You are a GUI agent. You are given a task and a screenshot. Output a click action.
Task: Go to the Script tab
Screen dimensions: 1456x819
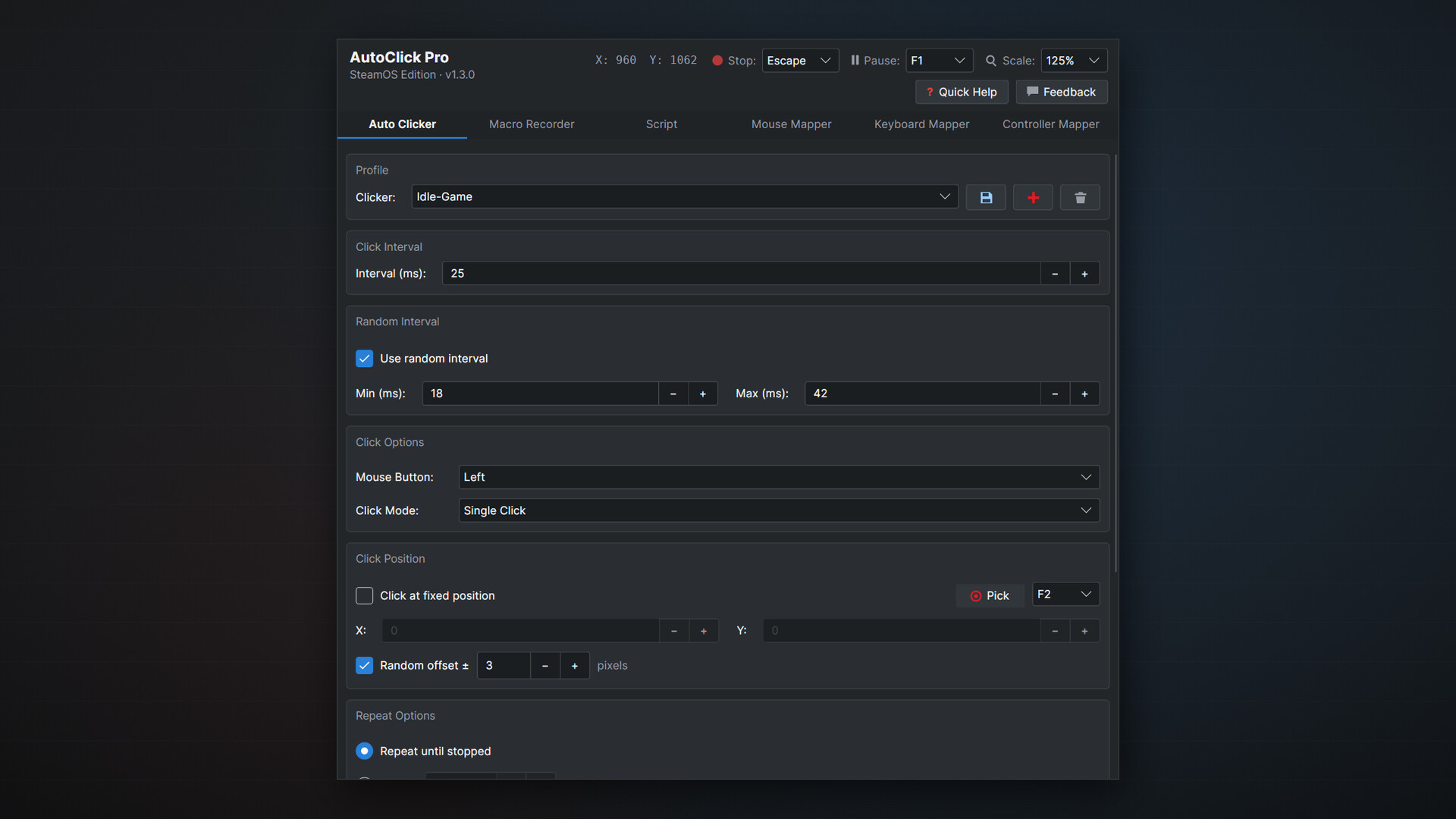click(661, 124)
